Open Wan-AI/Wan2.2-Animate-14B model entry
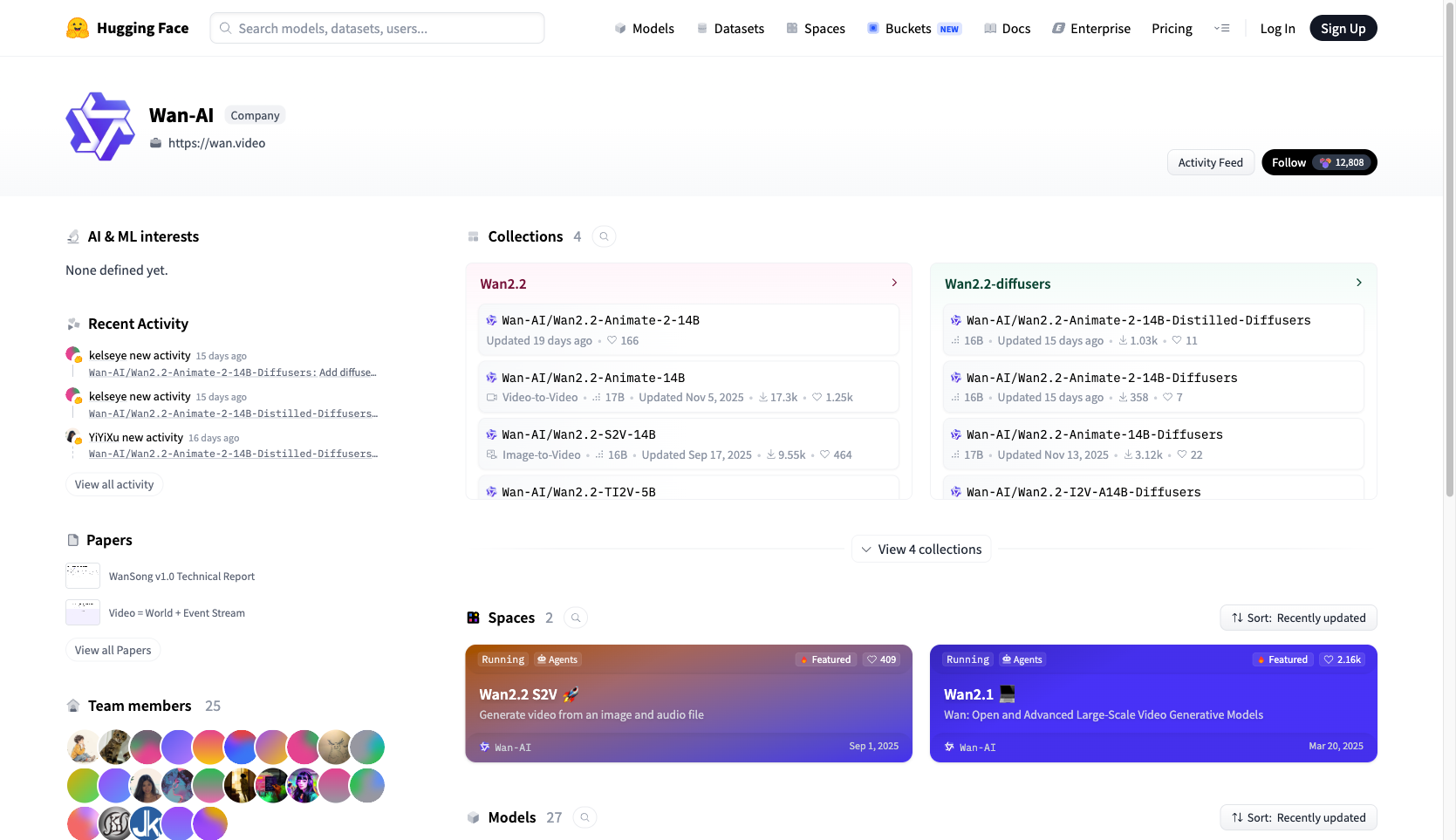This screenshot has height=840, width=1456. [x=688, y=386]
